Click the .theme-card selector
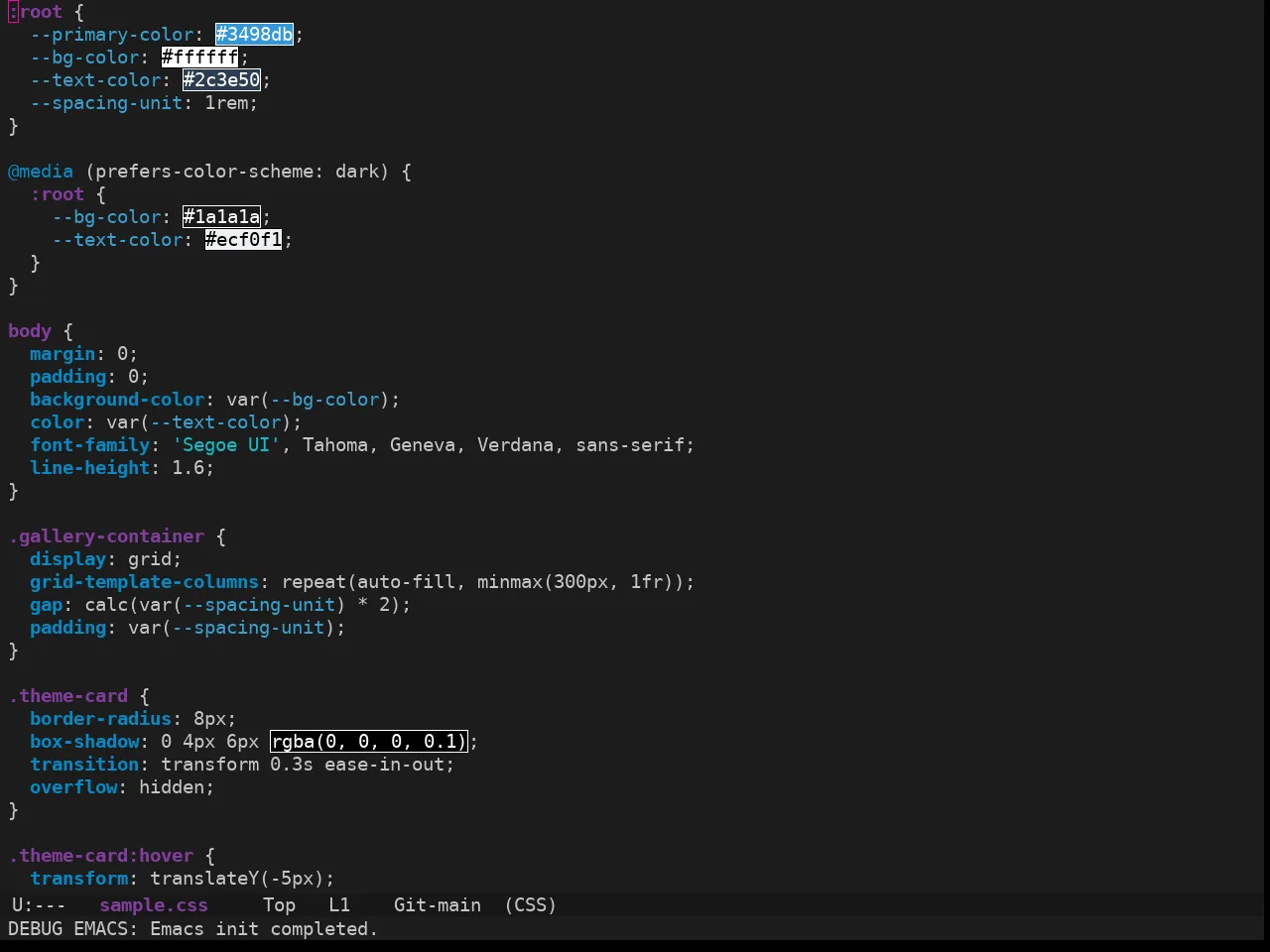Image resolution: width=1270 pixels, height=952 pixels. [68, 696]
